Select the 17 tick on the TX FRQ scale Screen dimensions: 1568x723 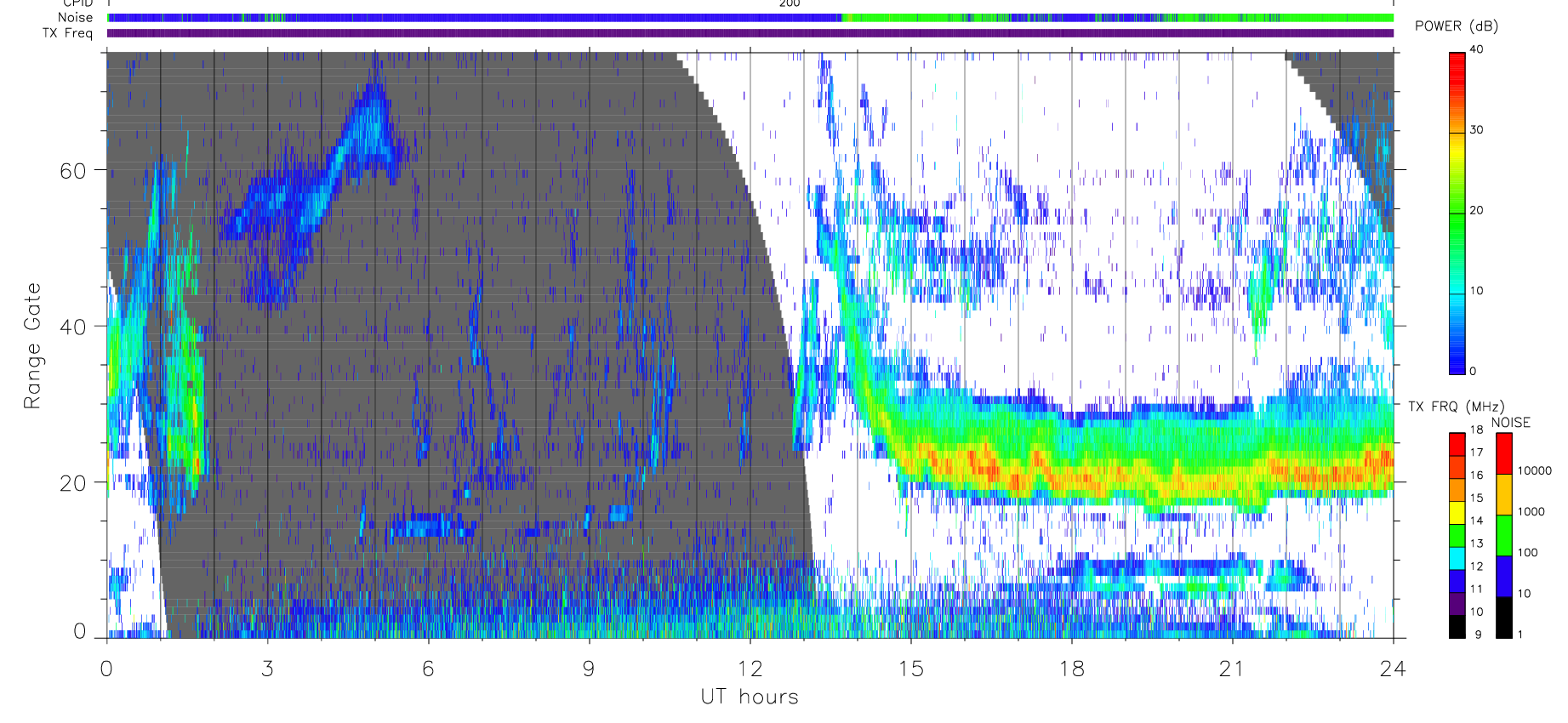[x=1476, y=453]
